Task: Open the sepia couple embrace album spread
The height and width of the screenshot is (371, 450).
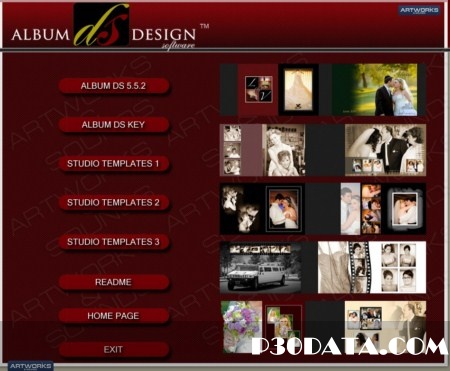Action: pyautogui.click(x=385, y=150)
